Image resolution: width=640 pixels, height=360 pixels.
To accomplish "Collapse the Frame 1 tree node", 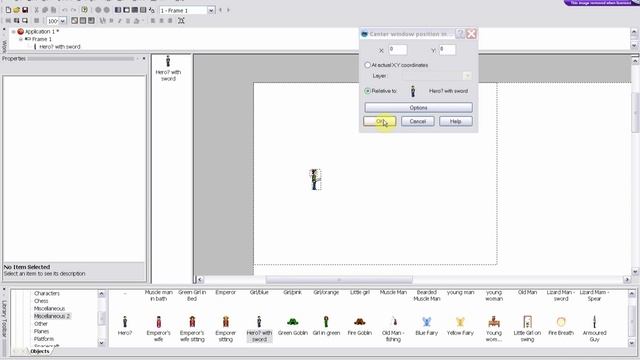I will pos(21,39).
